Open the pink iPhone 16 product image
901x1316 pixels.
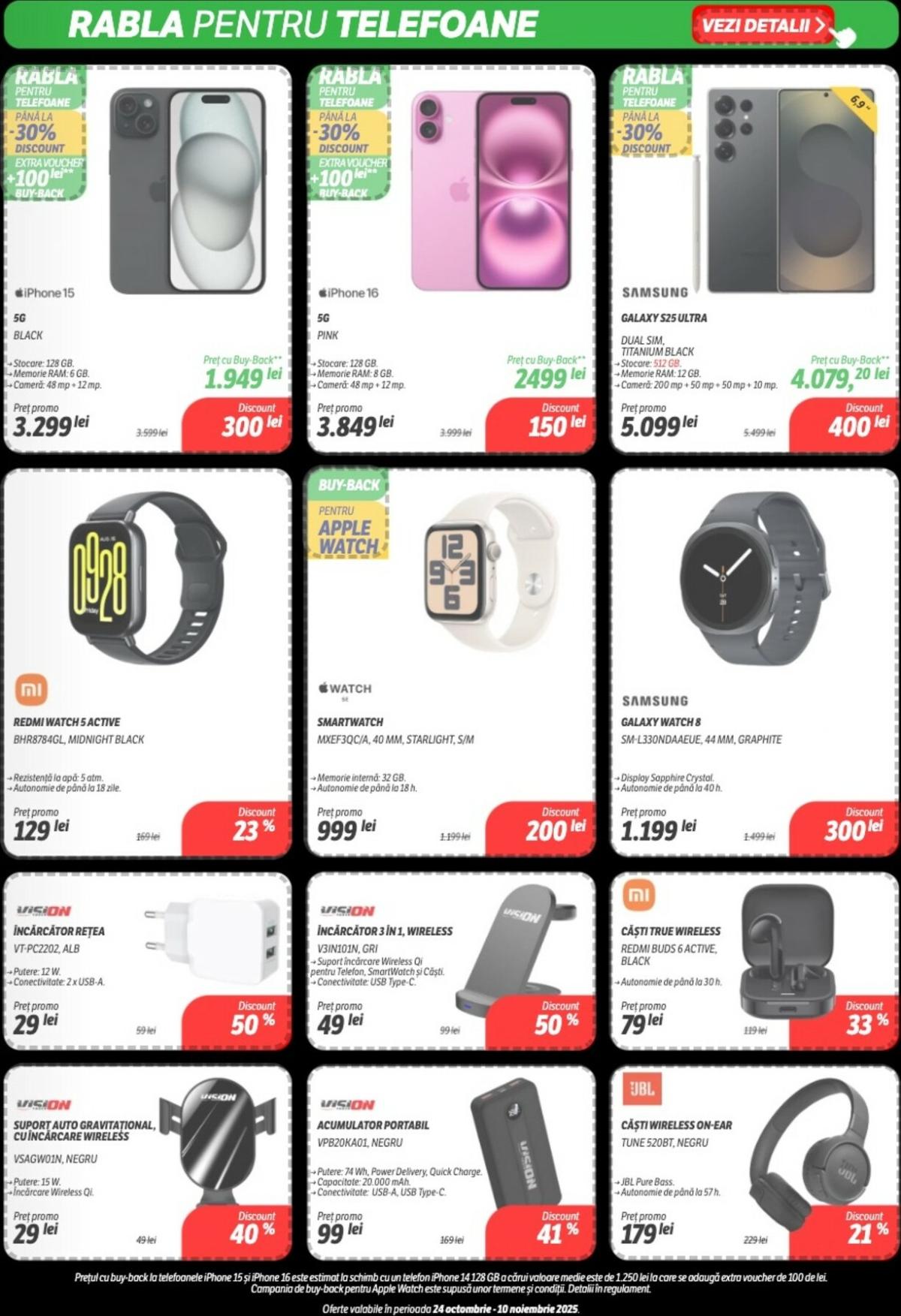[x=491, y=191]
